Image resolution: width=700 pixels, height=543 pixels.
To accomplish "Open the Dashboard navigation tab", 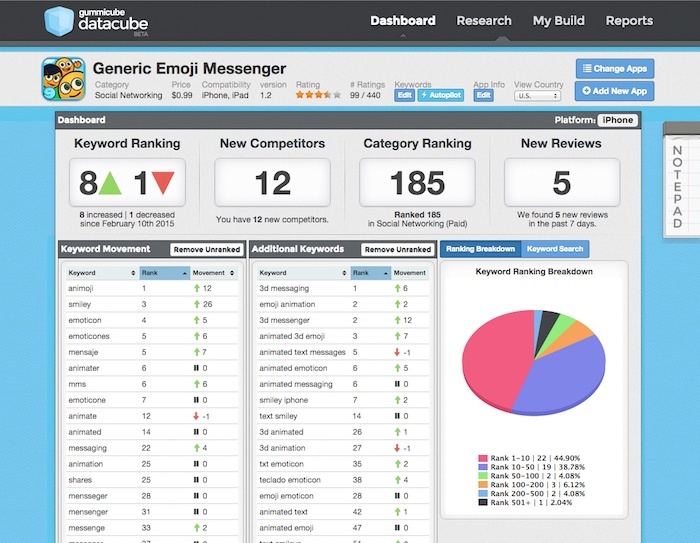I will click(403, 21).
